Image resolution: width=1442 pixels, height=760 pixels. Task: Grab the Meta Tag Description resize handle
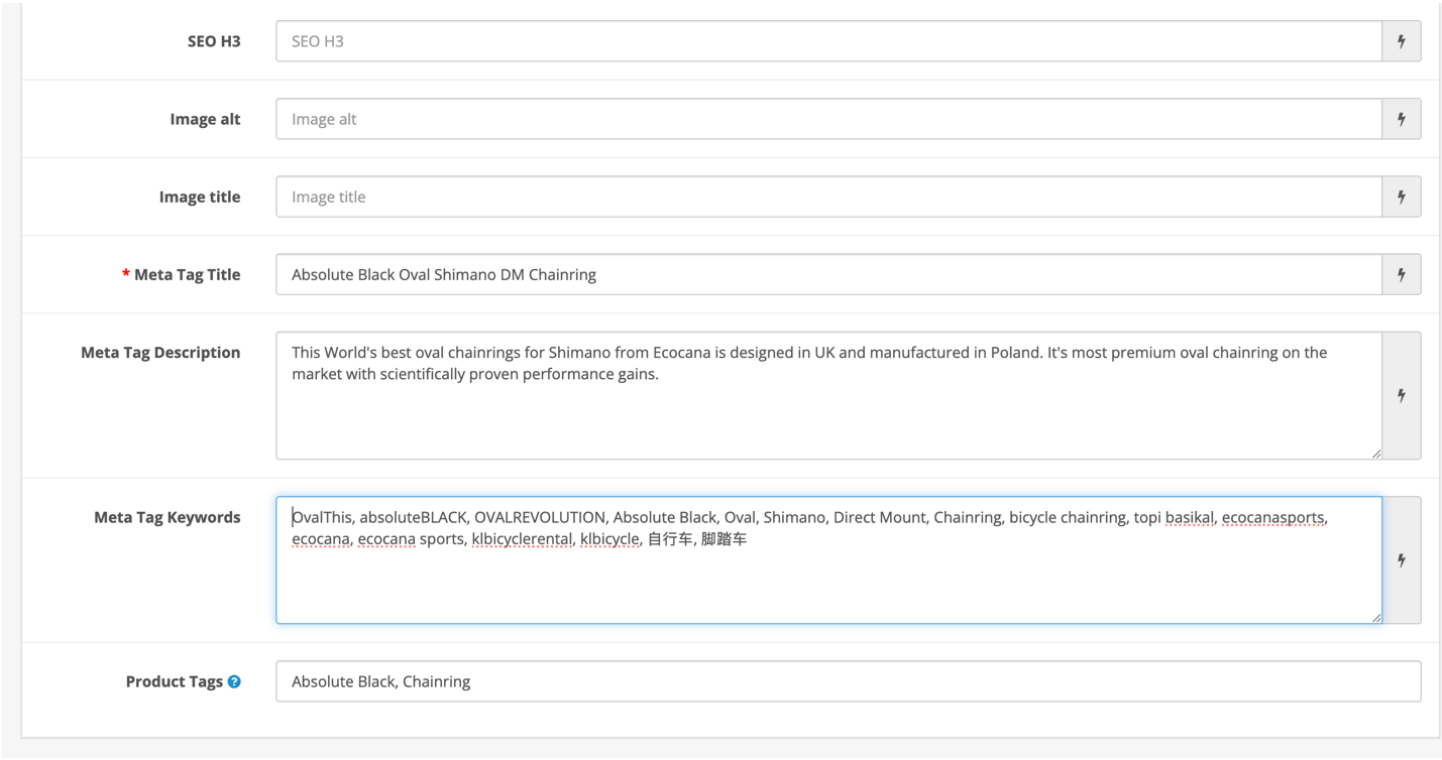point(1376,453)
